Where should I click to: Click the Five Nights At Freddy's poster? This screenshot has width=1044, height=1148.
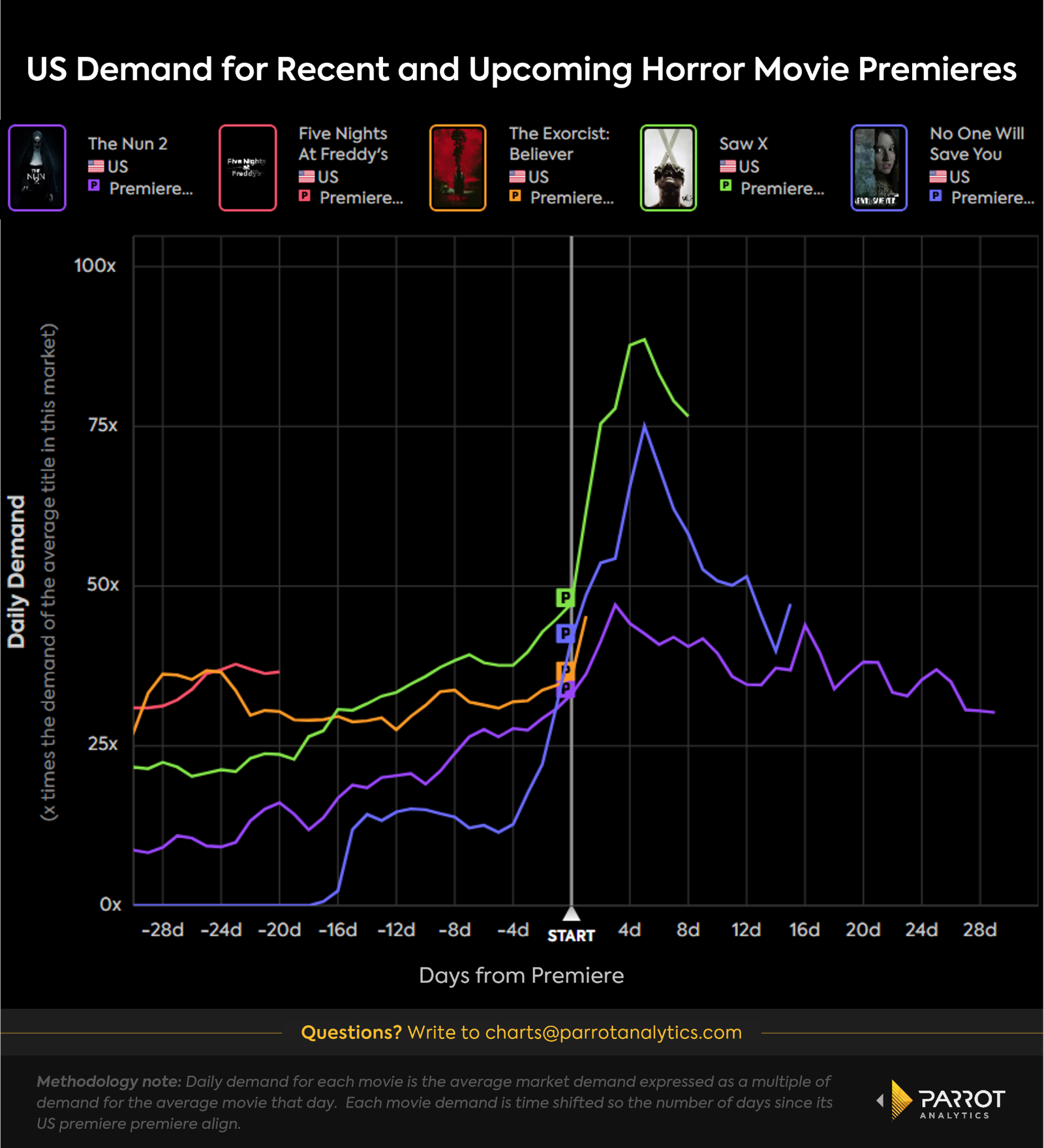coord(247,168)
